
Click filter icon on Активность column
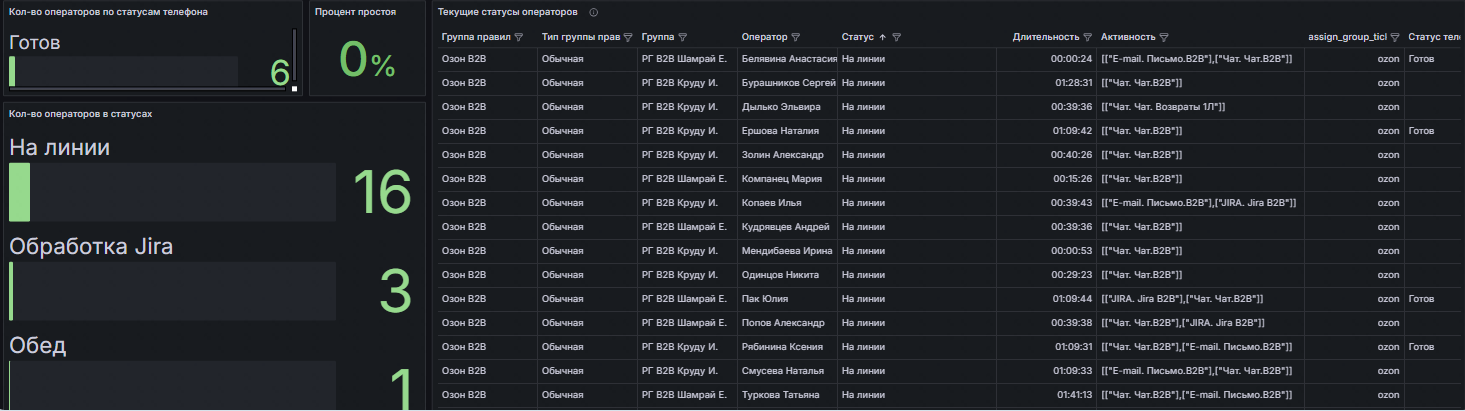tap(1165, 37)
